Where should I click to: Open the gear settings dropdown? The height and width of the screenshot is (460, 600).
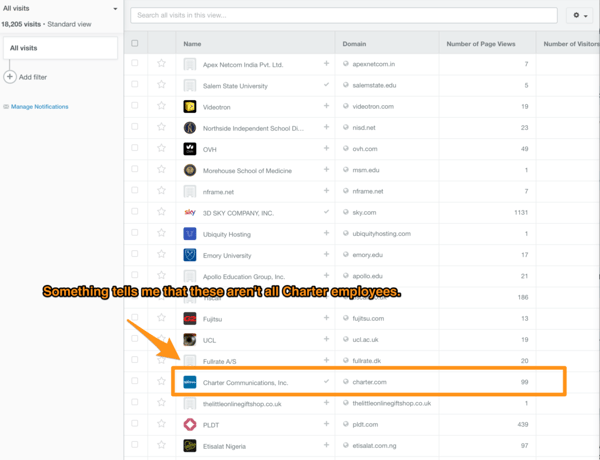580,15
